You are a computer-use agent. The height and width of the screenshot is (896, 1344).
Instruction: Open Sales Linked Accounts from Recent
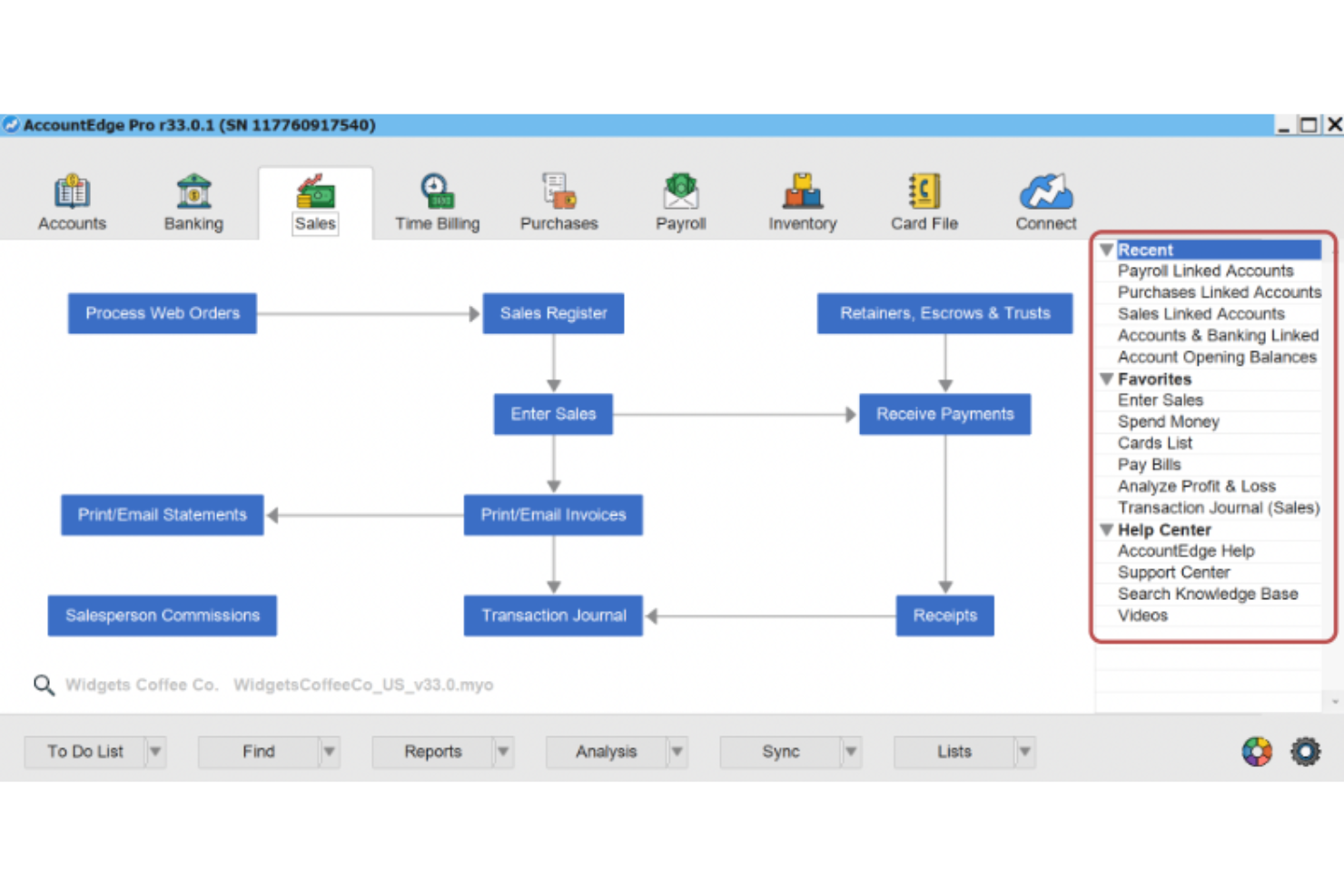click(x=1201, y=314)
